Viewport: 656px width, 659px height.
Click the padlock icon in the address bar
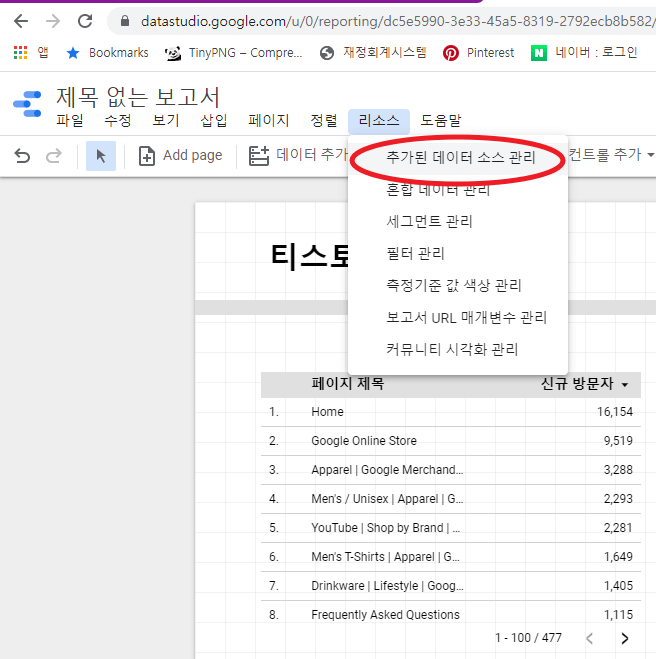pyautogui.click(x=125, y=21)
